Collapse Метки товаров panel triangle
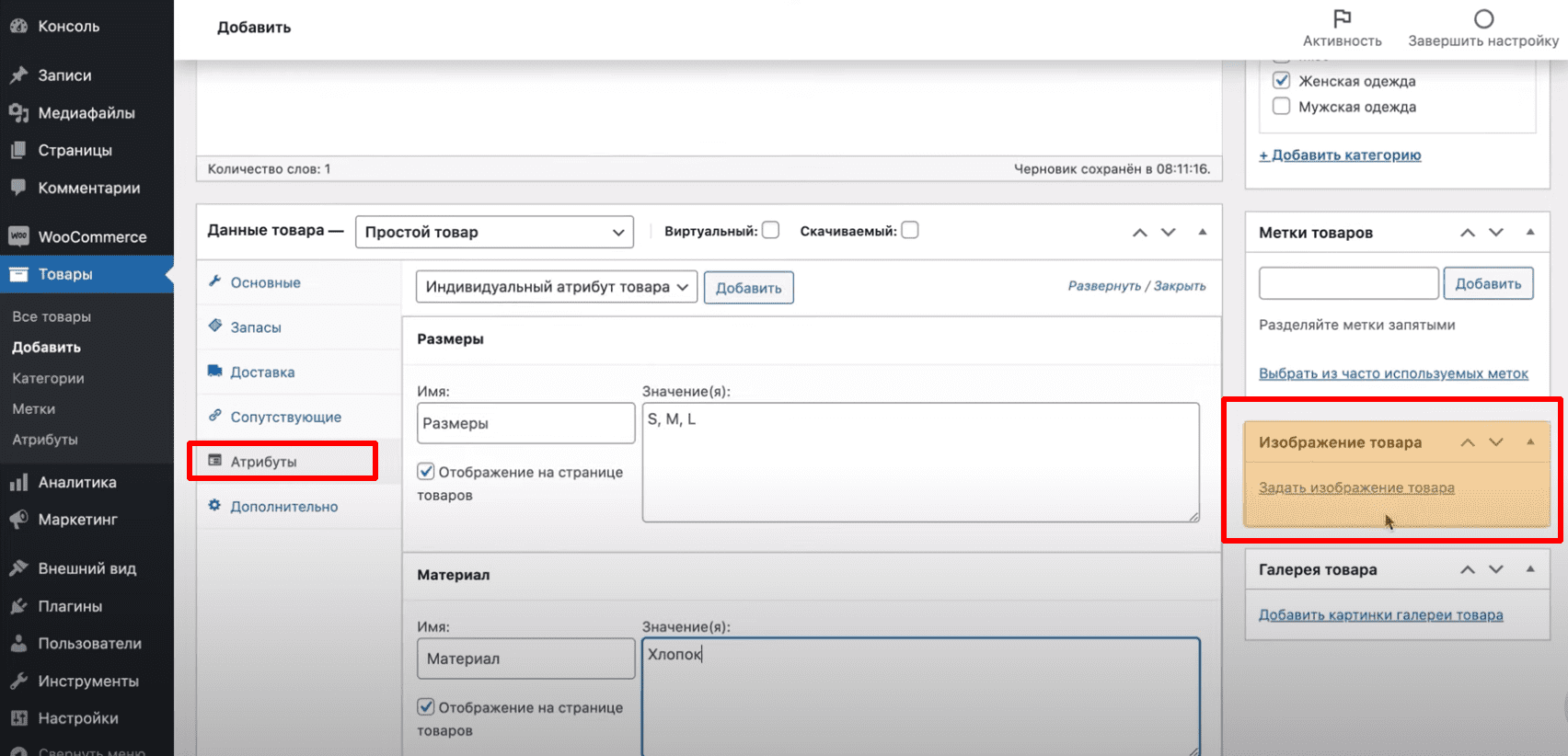Viewport: 1568px width, 756px height. tap(1530, 232)
